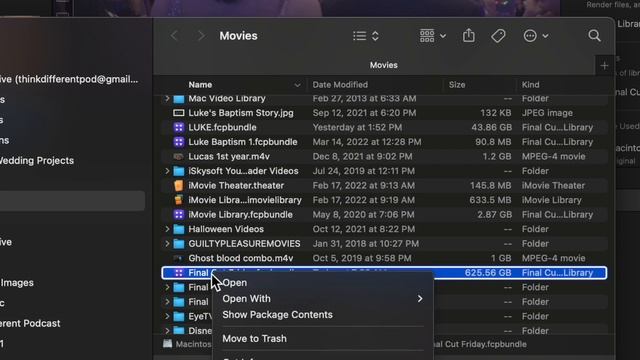Click the Halloween Videos folder icon

pyautogui.click(x=179, y=229)
